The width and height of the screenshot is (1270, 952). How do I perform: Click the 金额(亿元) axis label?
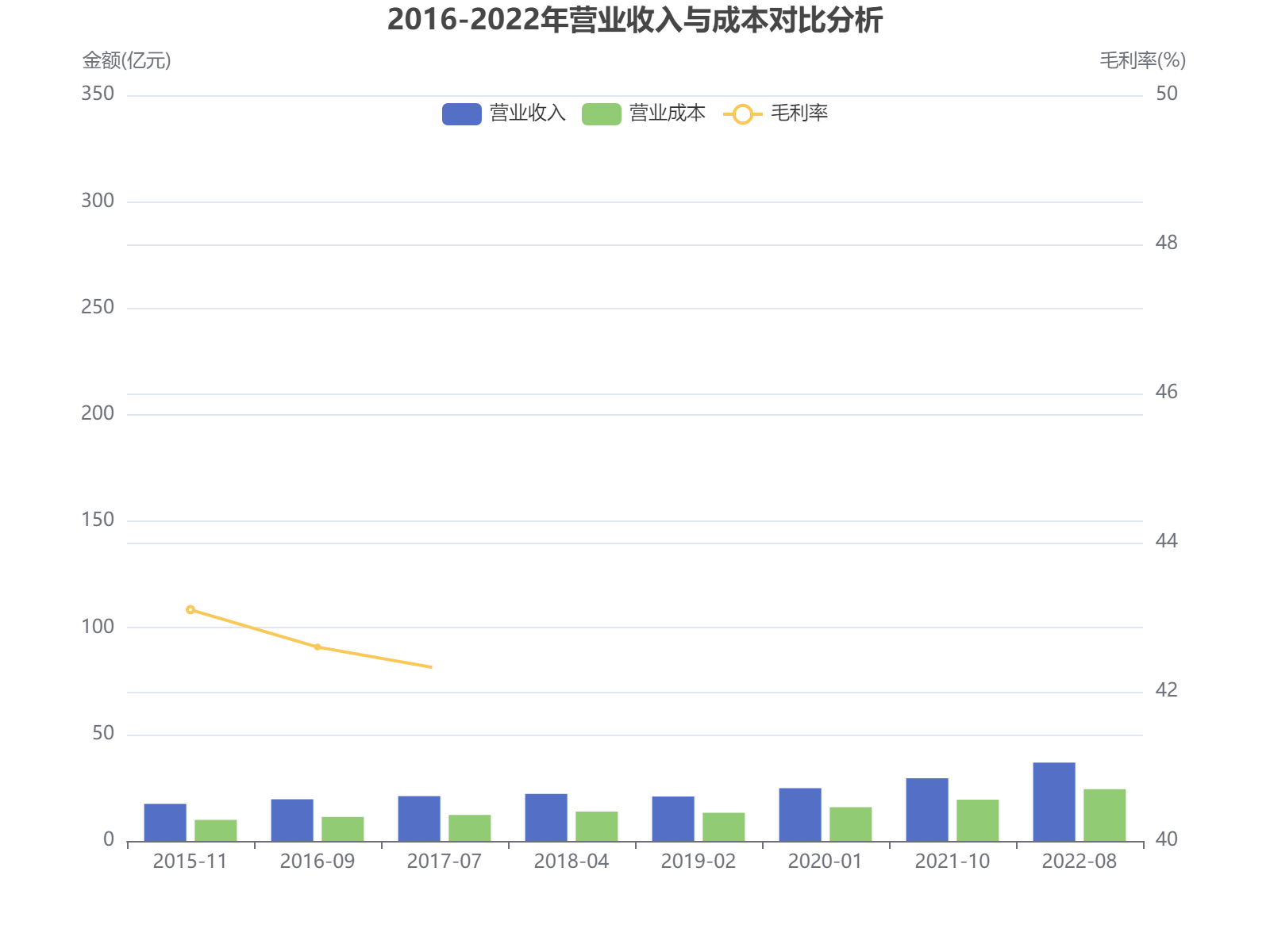[127, 60]
